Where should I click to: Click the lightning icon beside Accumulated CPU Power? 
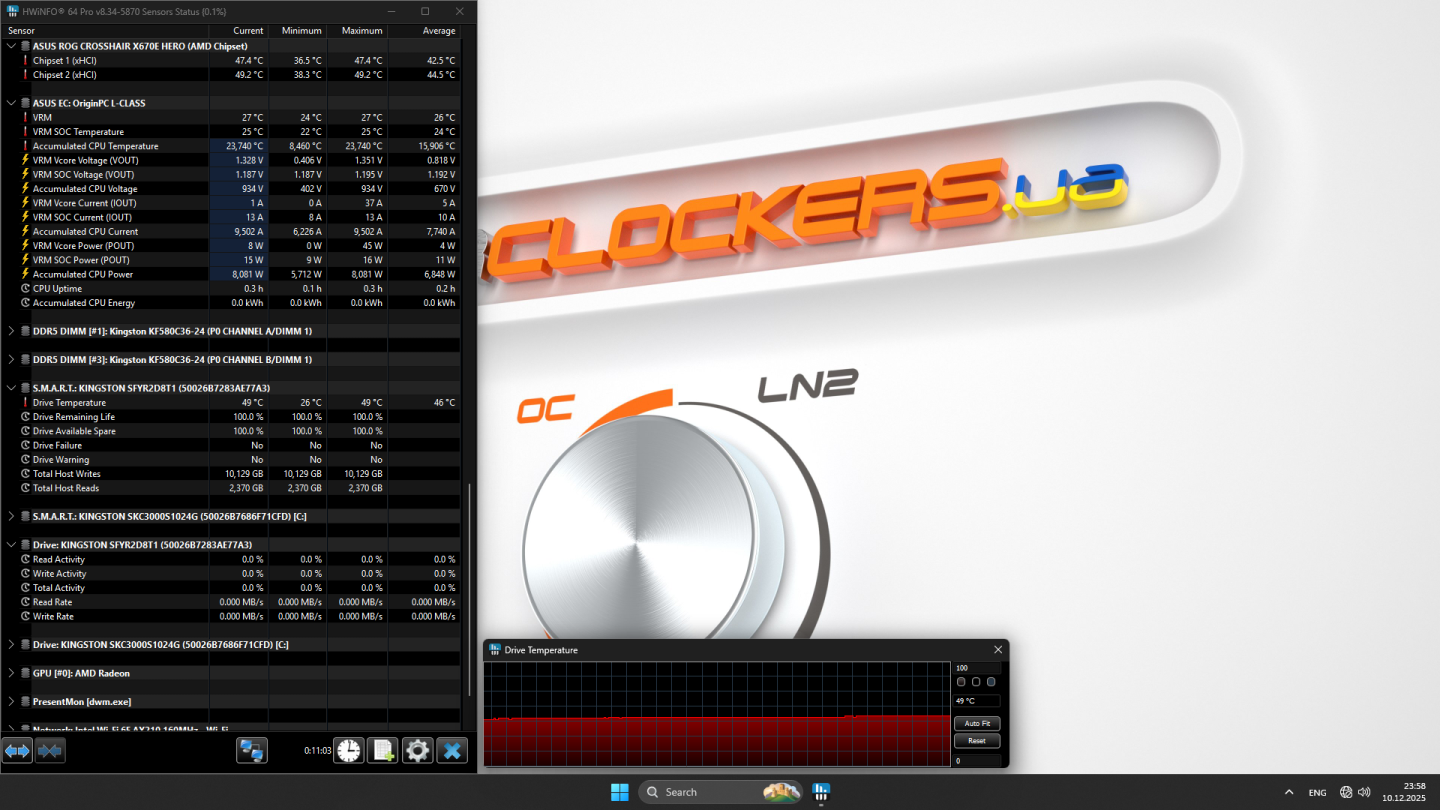click(25, 274)
